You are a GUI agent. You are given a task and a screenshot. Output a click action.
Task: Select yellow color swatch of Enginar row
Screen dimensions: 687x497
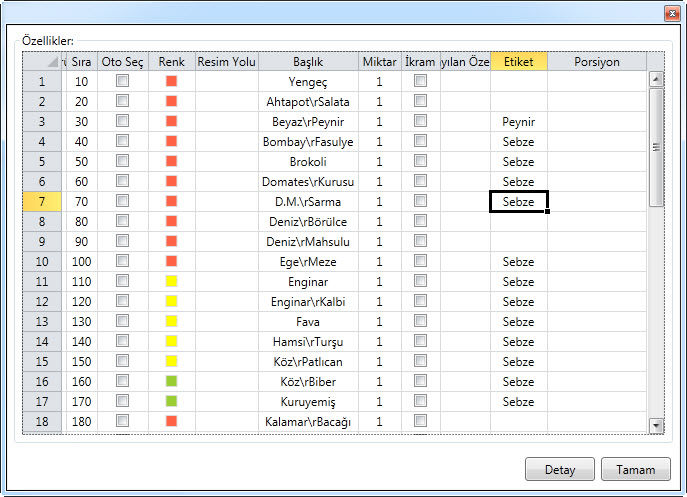[171, 281]
